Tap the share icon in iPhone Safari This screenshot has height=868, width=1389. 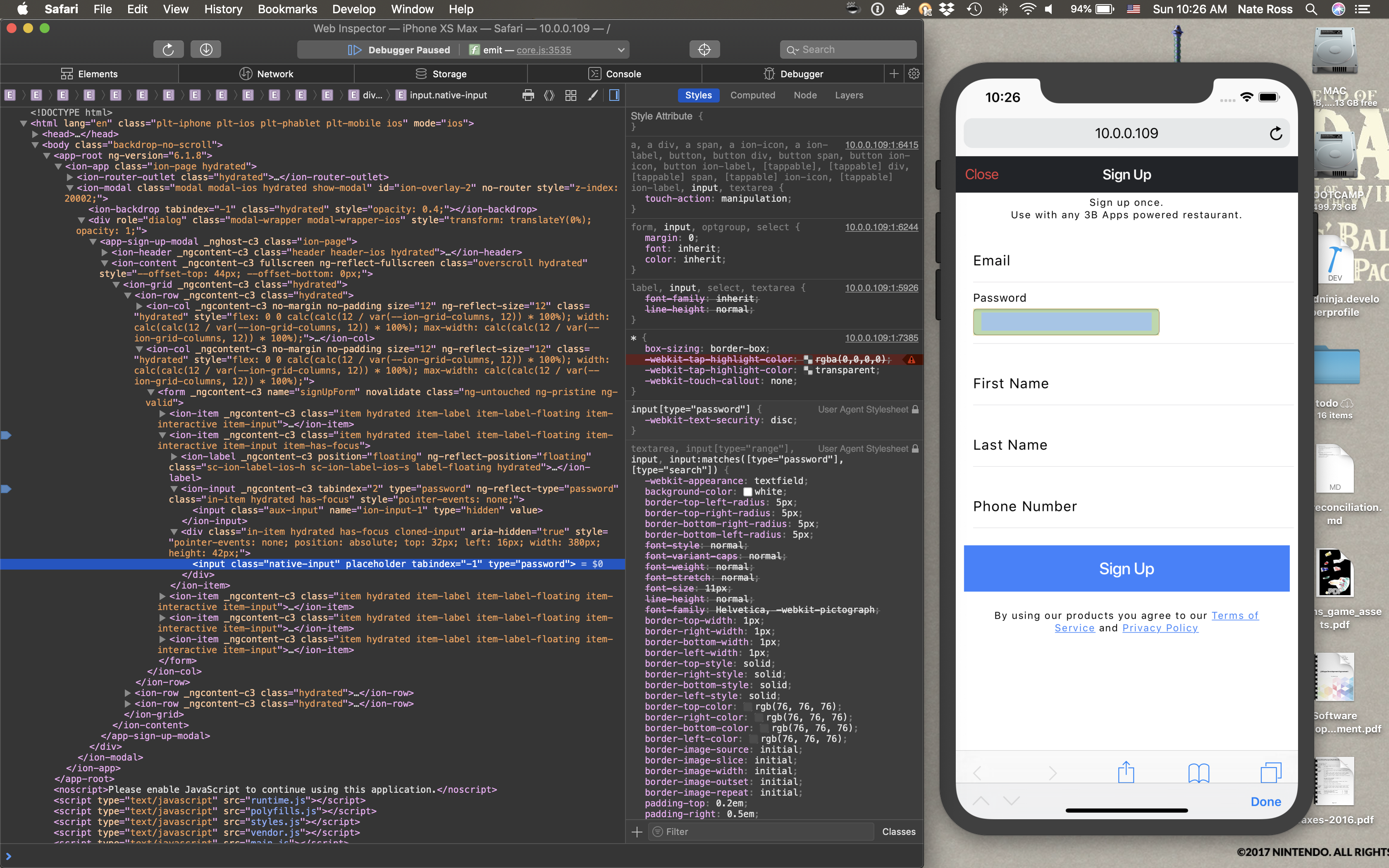(x=1126, y=772)
